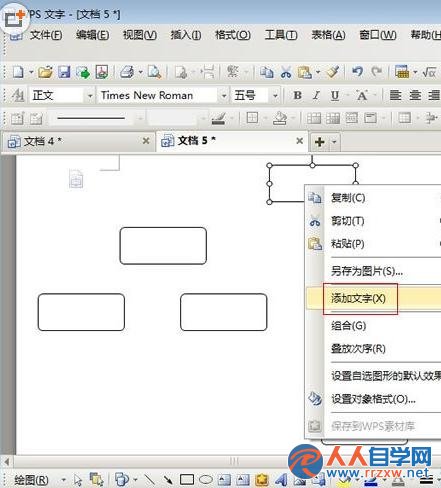Screen dimensions: 441x488
Task: Click the WordArt slanted A icon
Action: click(281, 480)
